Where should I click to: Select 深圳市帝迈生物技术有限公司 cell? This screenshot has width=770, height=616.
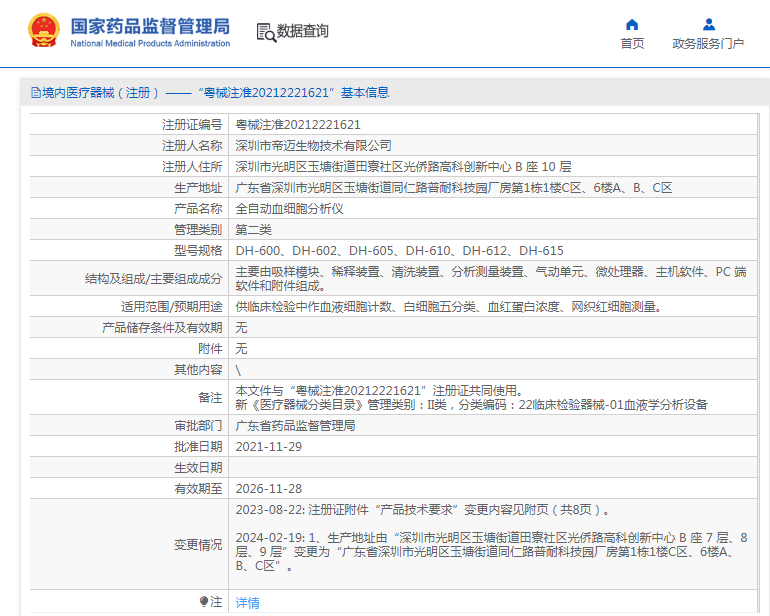(x=313, y=145)
